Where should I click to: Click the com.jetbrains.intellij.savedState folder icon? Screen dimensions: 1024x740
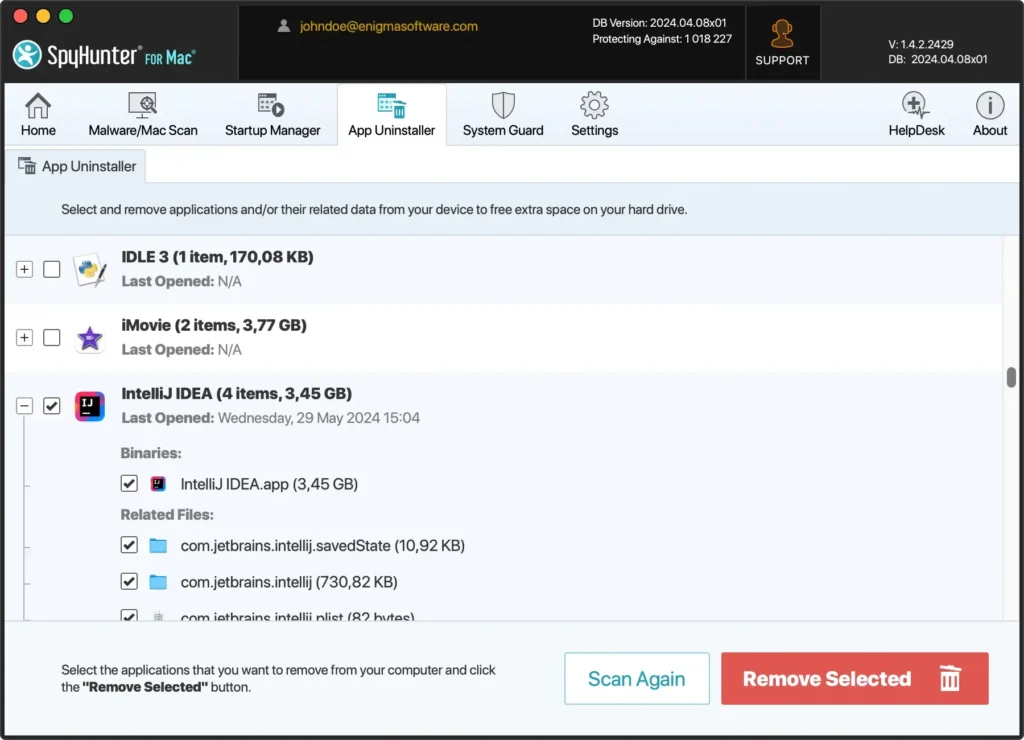click(158, 545)
